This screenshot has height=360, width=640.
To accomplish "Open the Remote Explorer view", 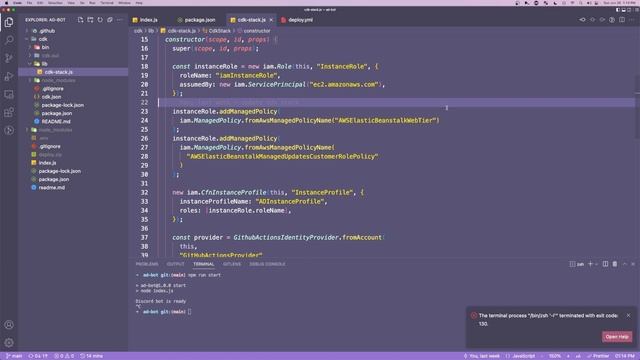I will (x=9, y=94).
